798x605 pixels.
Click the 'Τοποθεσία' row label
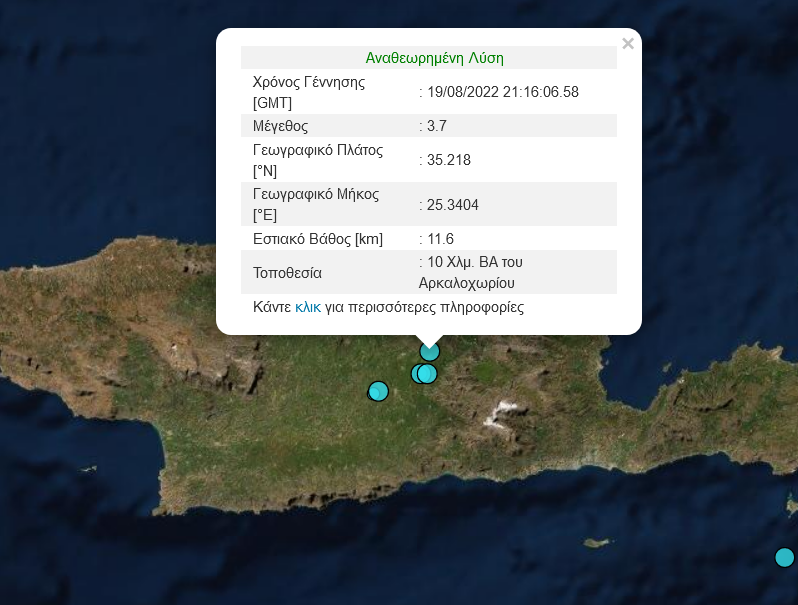[x=288, y=272]
